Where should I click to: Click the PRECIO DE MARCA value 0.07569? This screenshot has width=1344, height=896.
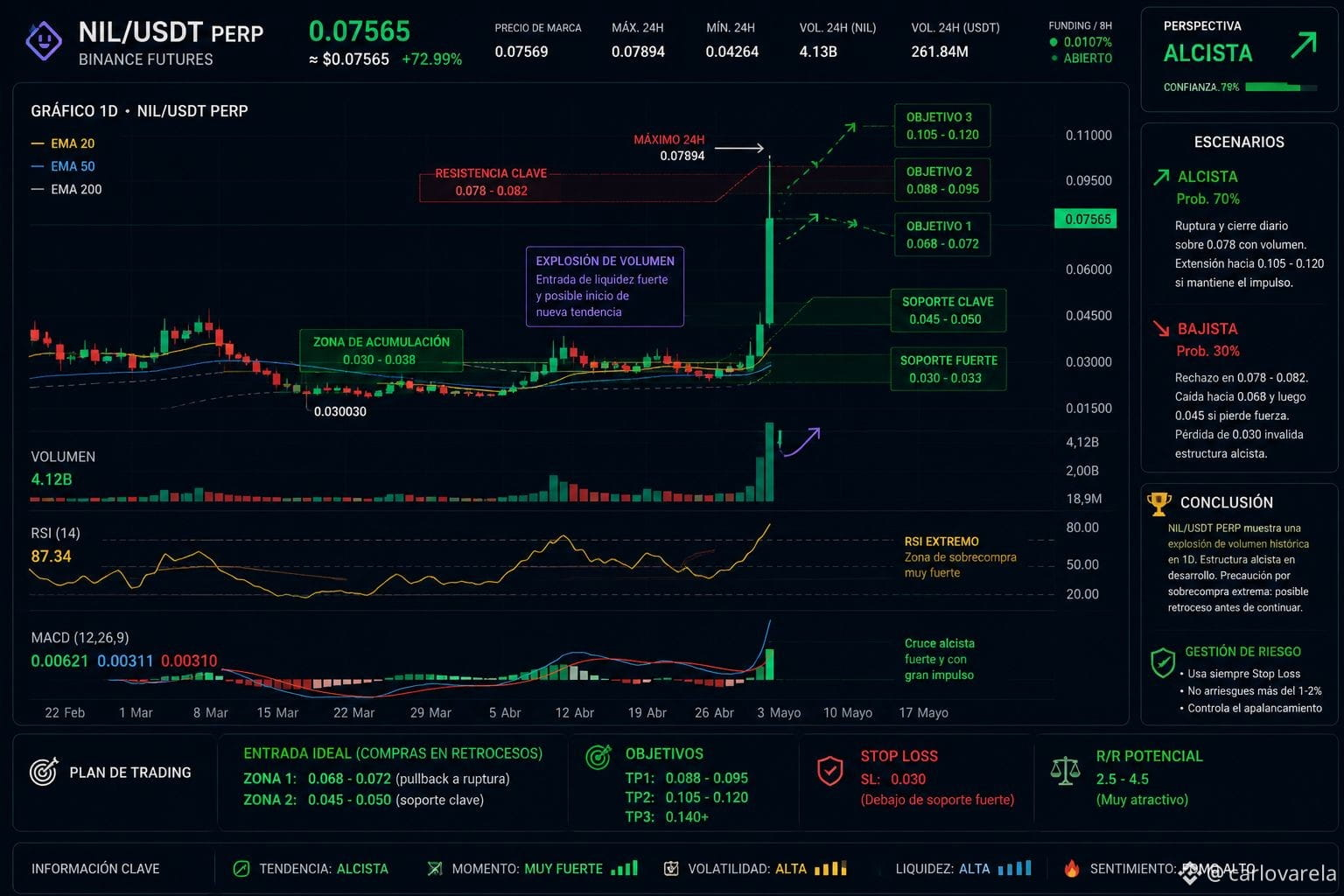521,52
